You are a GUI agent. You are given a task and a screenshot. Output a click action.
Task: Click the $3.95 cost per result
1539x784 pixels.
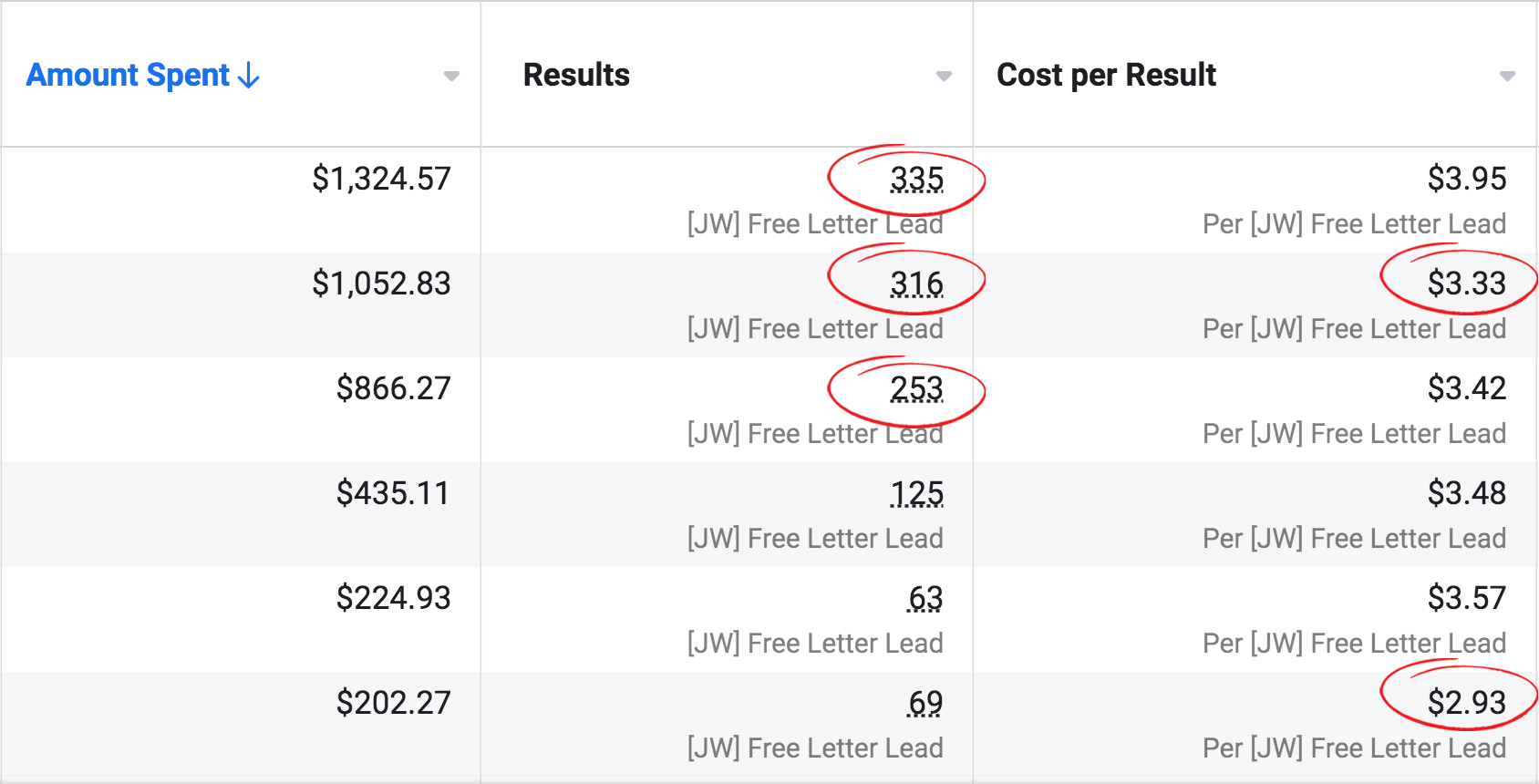pyautogui.click(x=1466, y=179)
